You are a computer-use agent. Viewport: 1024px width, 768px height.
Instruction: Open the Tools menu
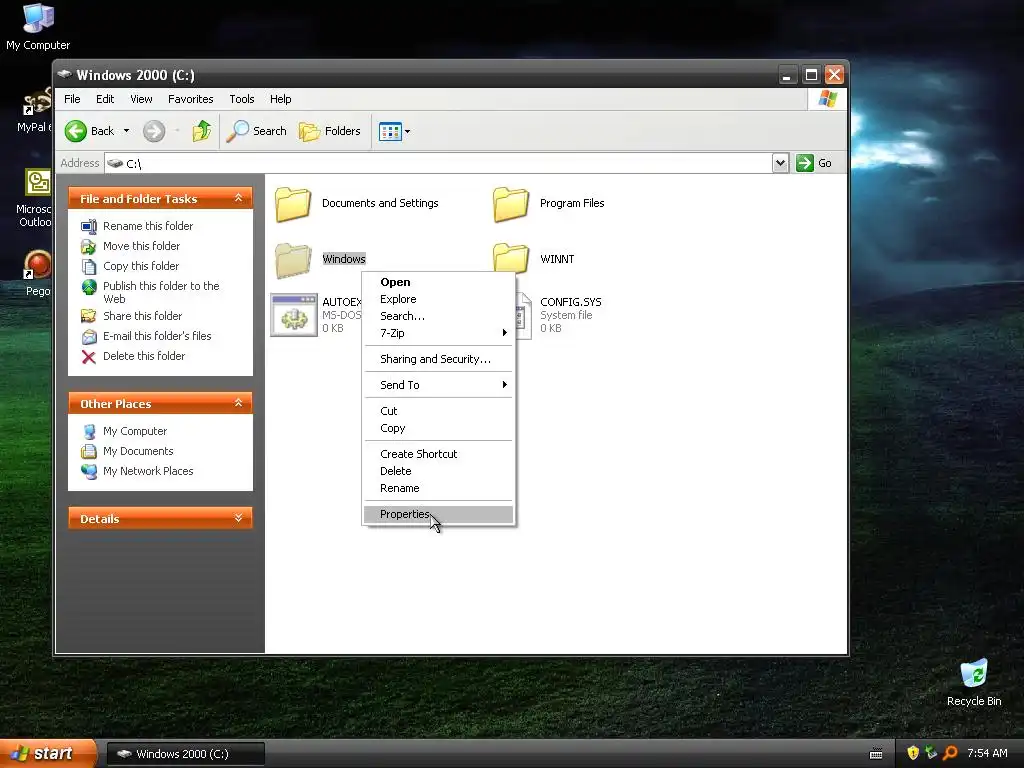(242, 99)
